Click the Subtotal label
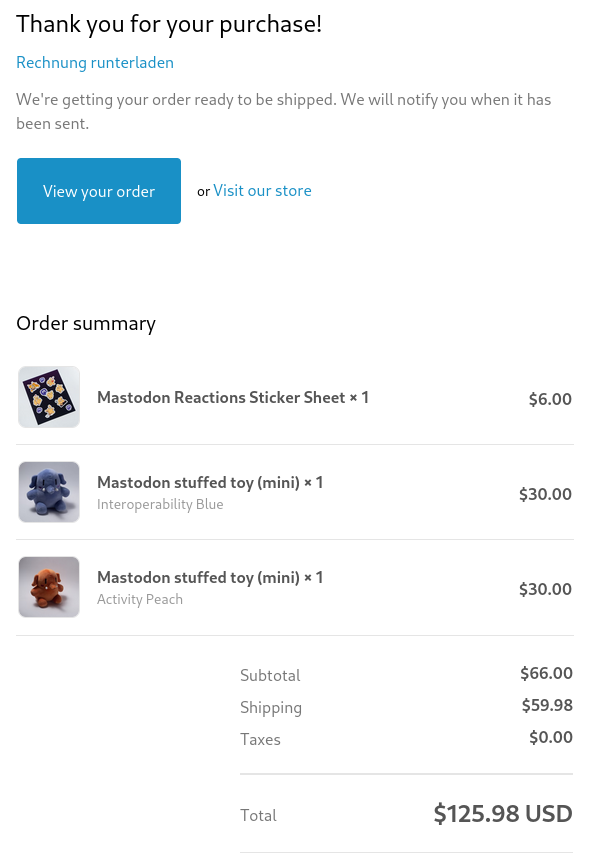 [270, 676]
